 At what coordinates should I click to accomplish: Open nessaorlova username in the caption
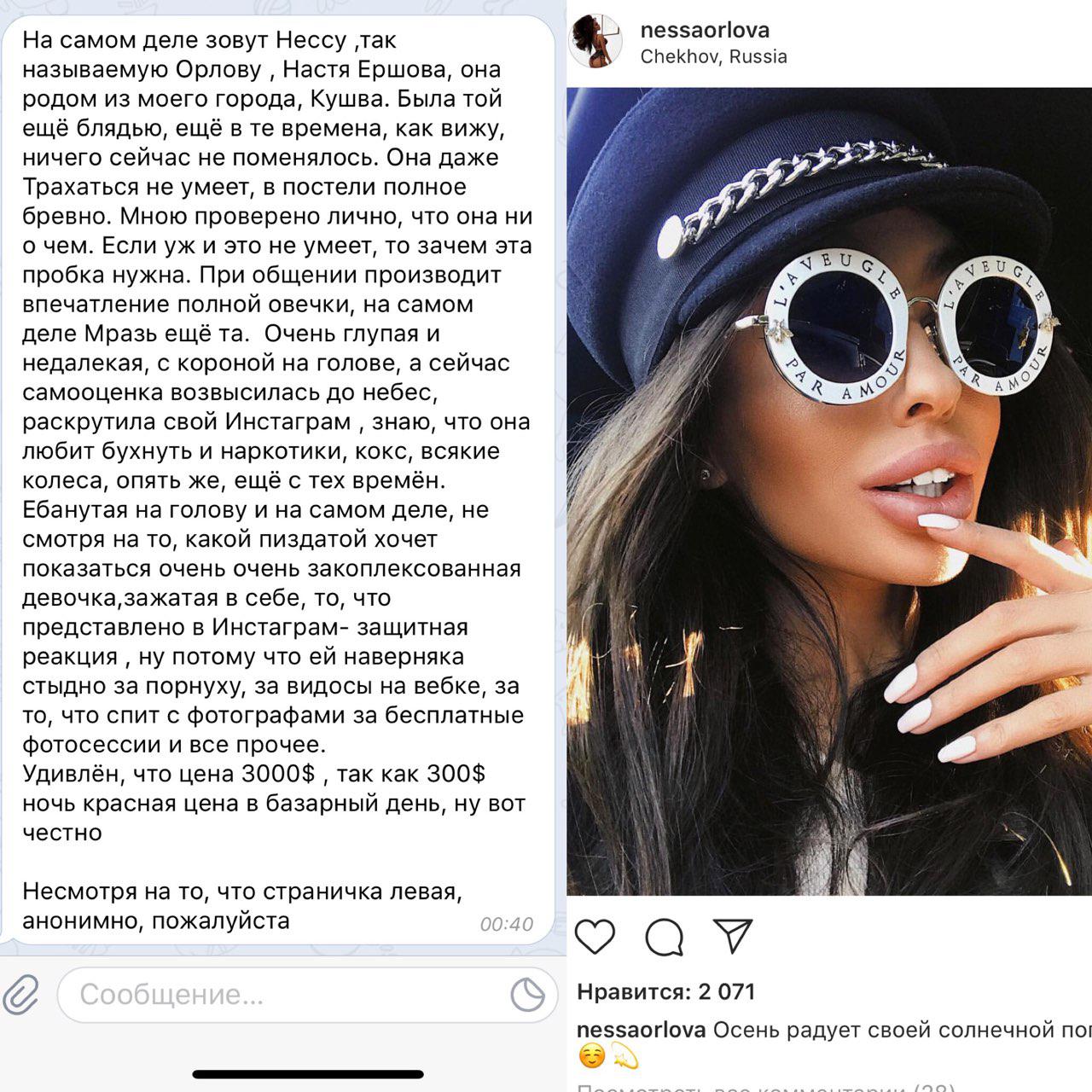coord(642,1030)
